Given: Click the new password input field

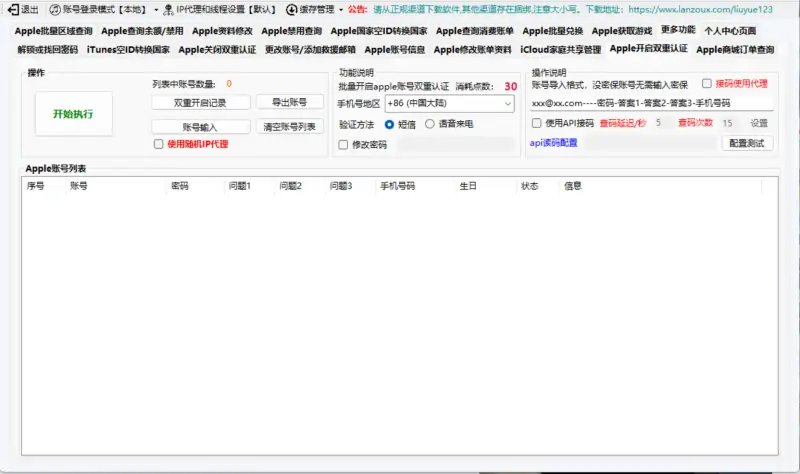Looking at the screenshot, I should (x=456, y=145).
